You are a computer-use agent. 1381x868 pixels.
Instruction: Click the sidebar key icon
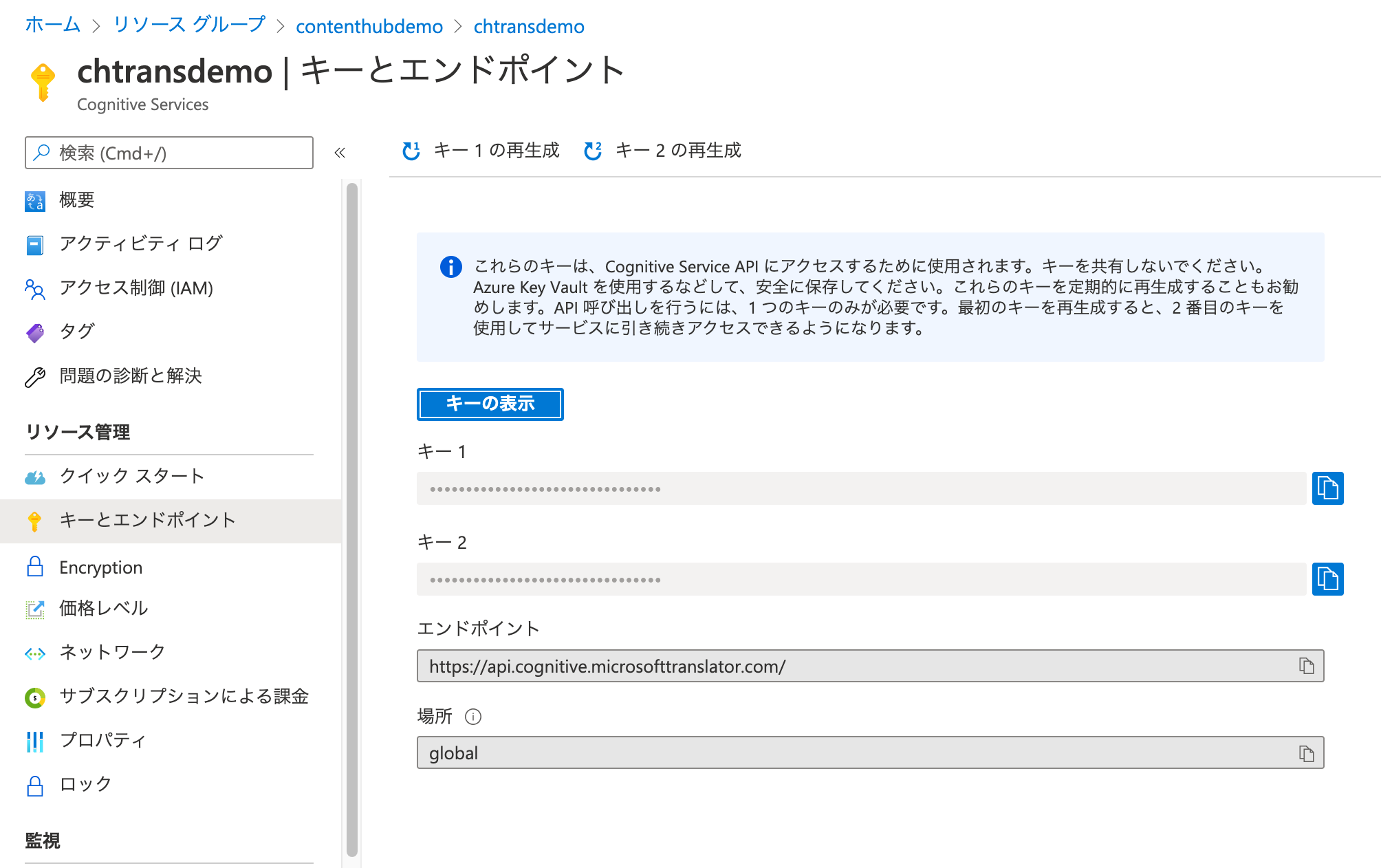(34, 521)
